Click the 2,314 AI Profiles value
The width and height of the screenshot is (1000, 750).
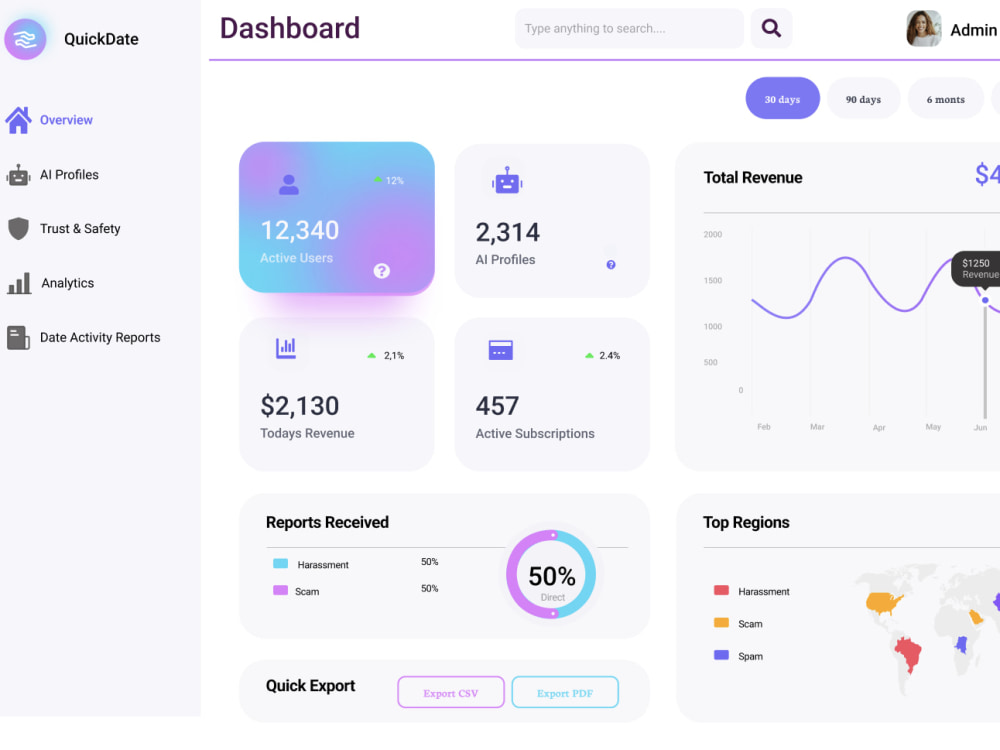click(x=508, y=232)
